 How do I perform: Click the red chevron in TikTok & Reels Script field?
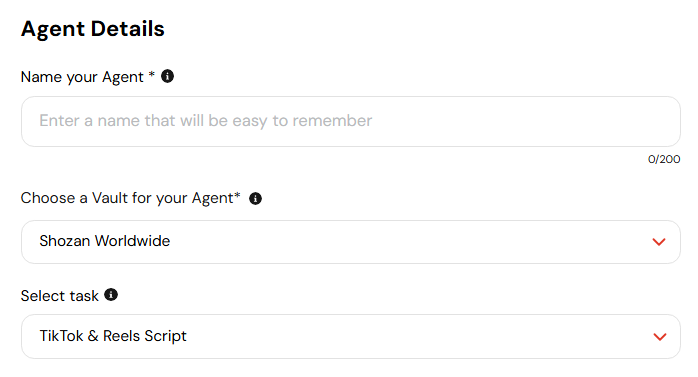pyautogui.click(x=660, y=337)
